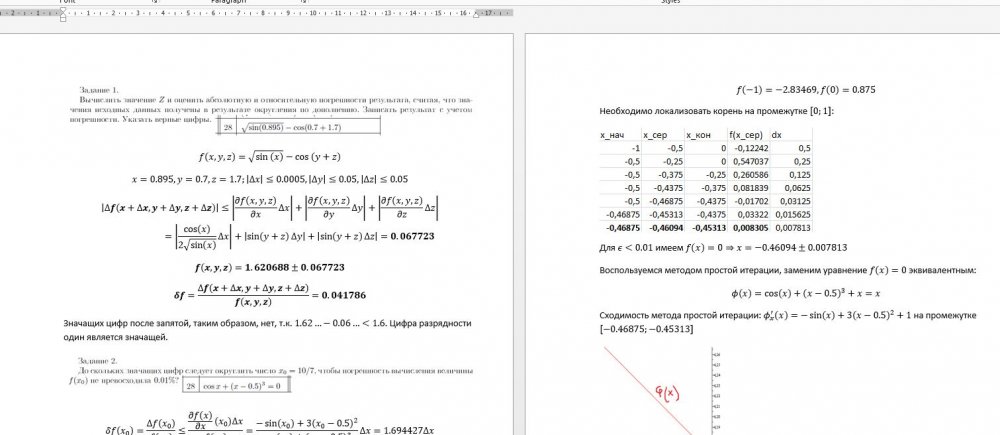Open the Font dialog launcher
The image size is (1000, 435).
coord(156,3)
